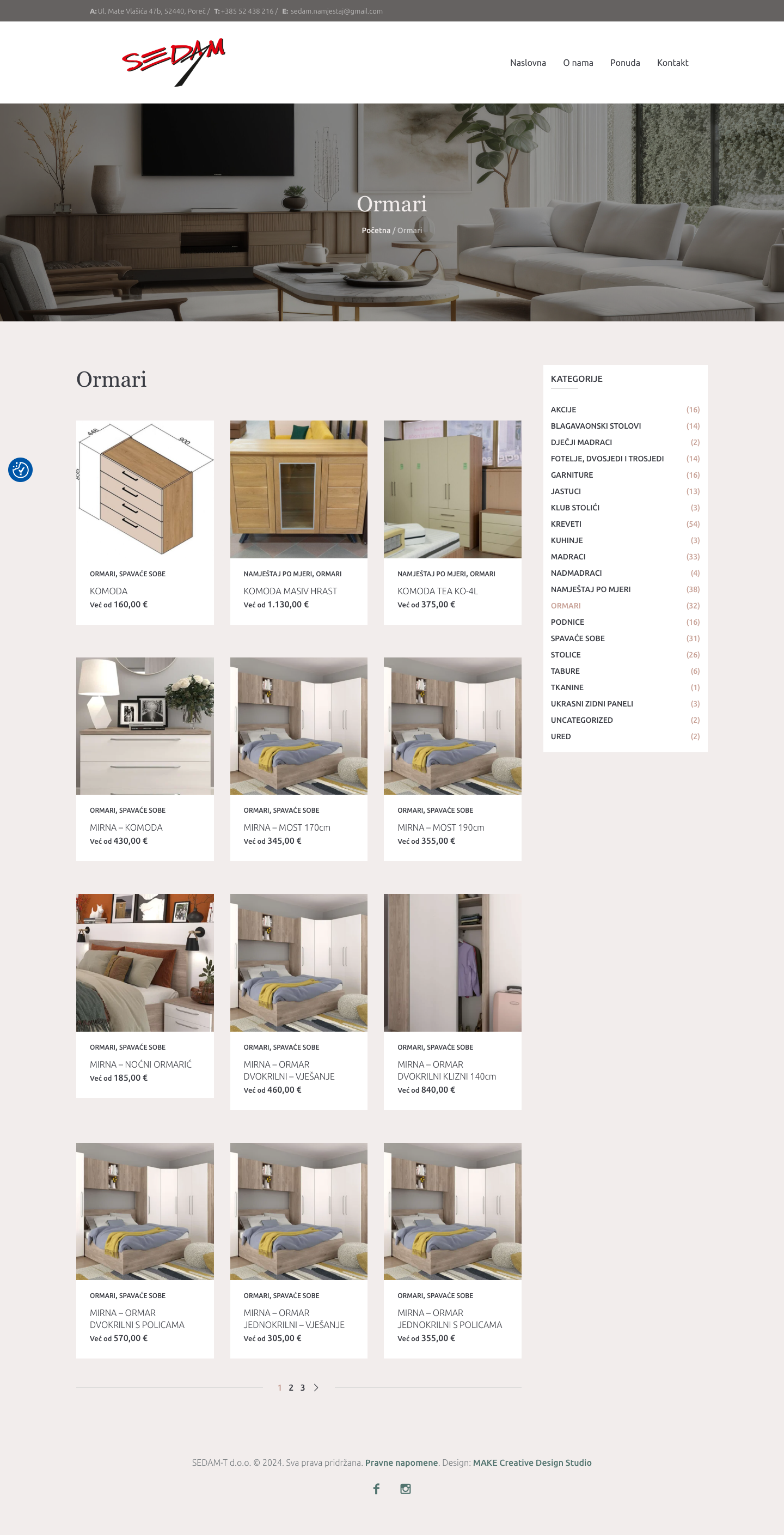
Task: Click the Početna breadcrumb link
Action: [376, 230]
